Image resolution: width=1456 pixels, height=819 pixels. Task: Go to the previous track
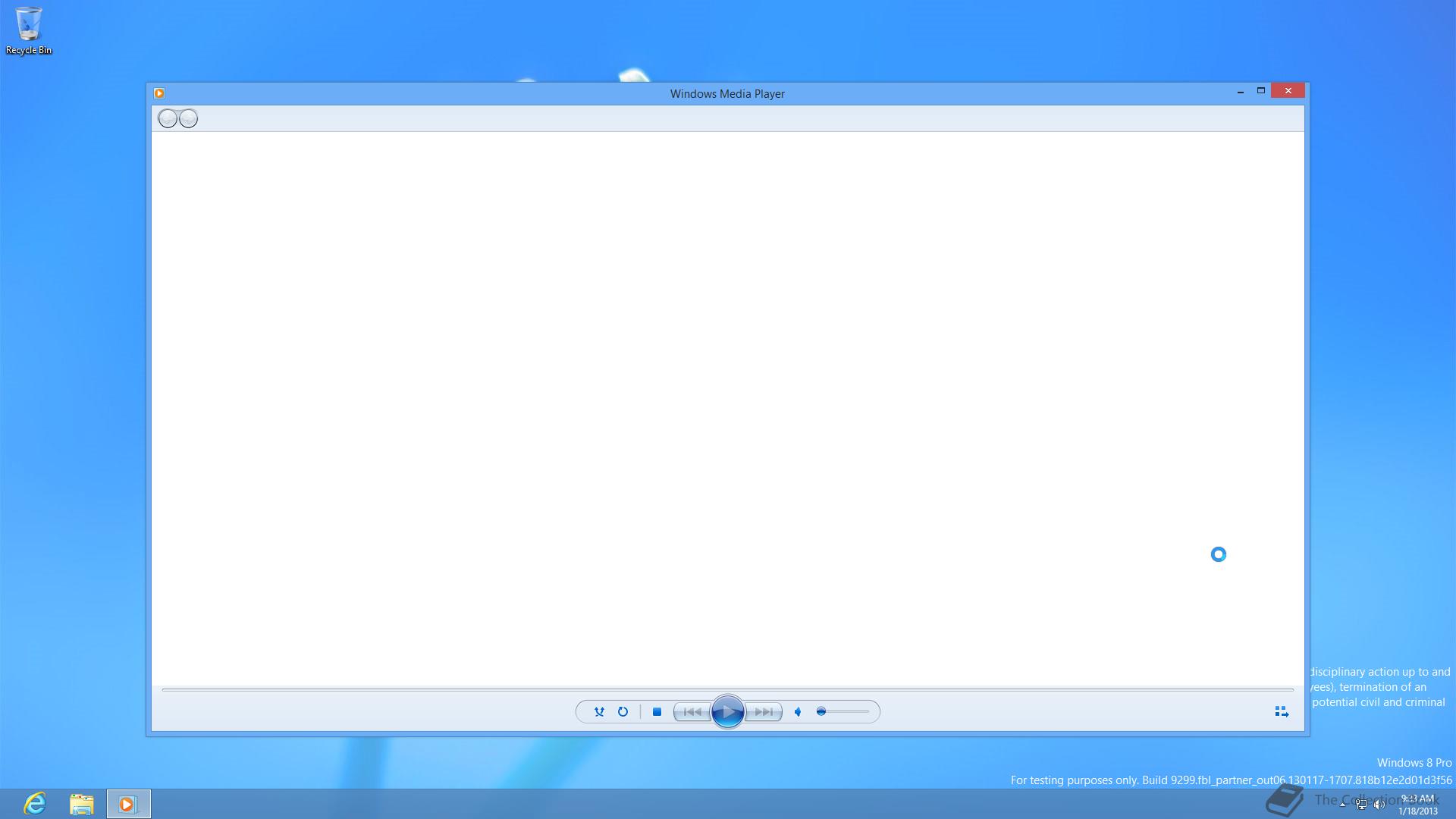[692, 712]
